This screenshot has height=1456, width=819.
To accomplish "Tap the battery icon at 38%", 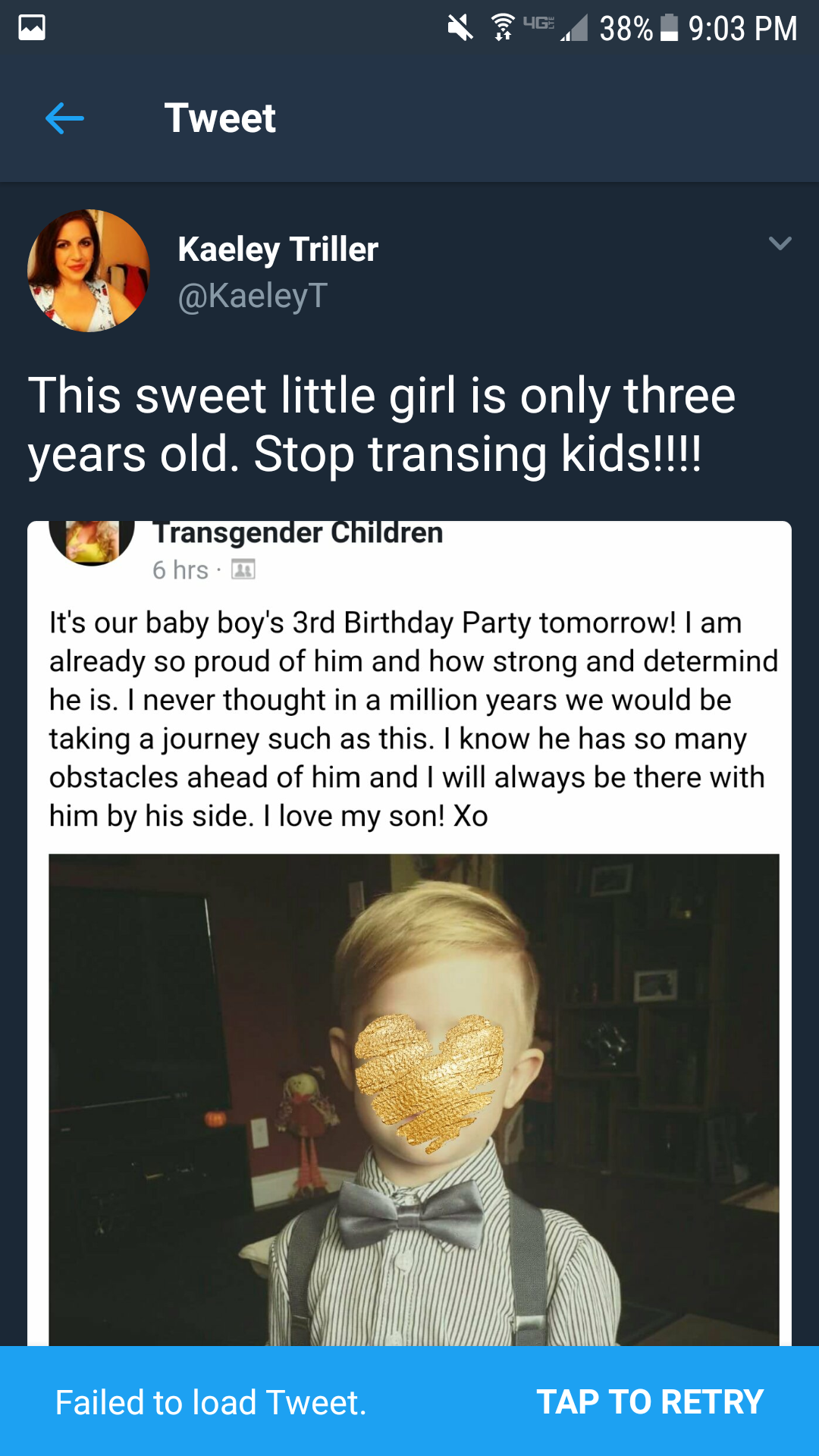I will 669,28.
